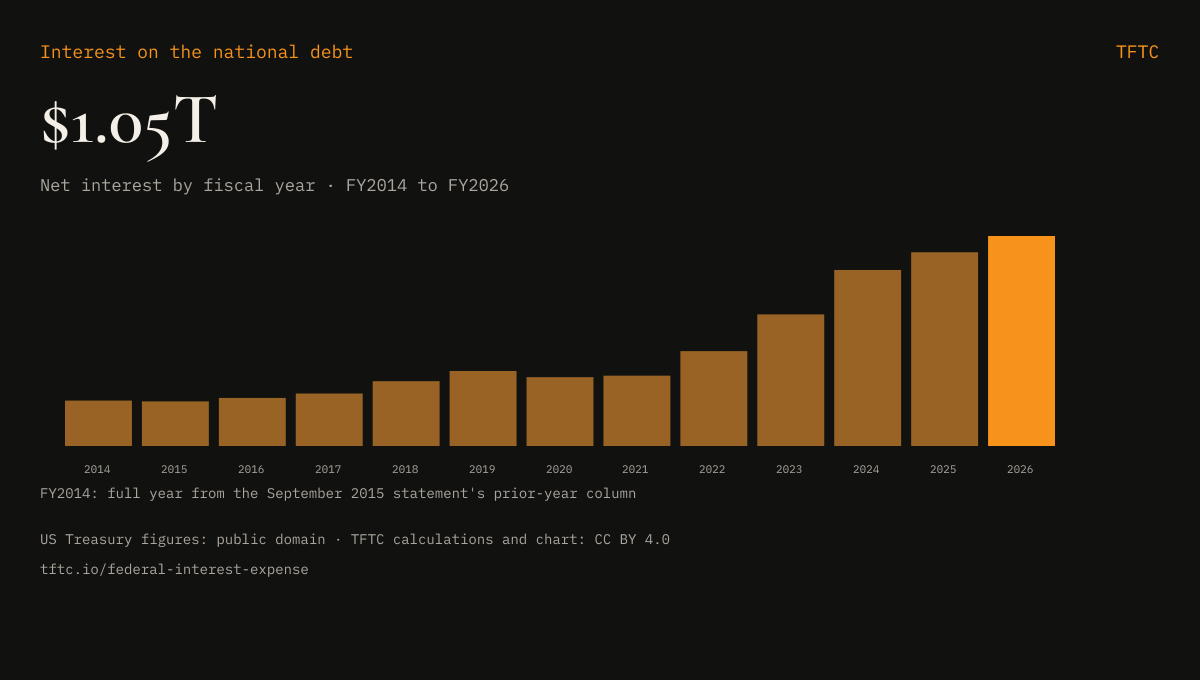
Task: Click the highlighted 2026 bar
Action: pyautogui.click(x=1022, y=341)
